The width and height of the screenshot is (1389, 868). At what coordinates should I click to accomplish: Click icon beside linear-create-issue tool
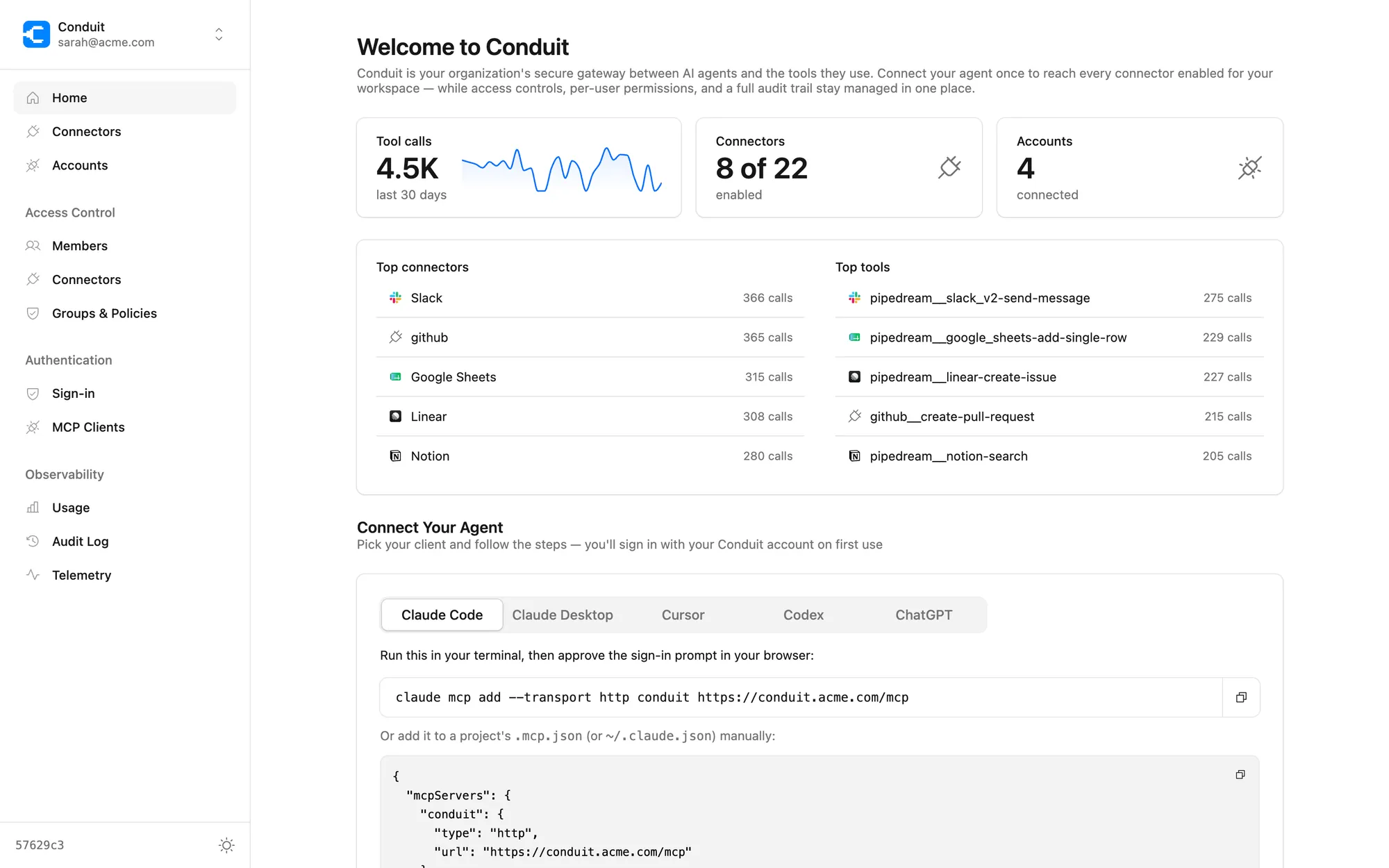(854, 377)
